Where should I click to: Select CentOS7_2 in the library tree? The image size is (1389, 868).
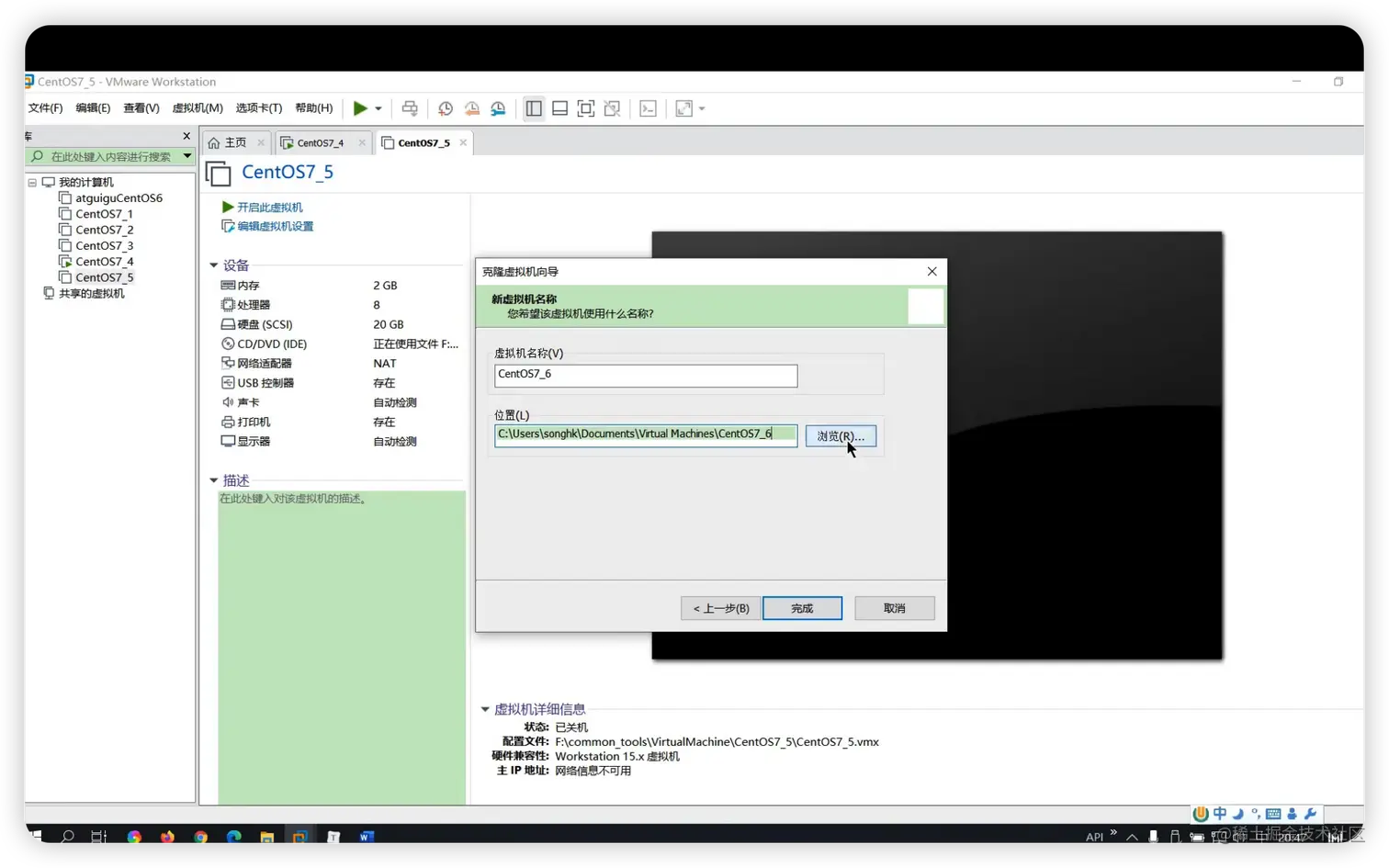pos(104,230)
